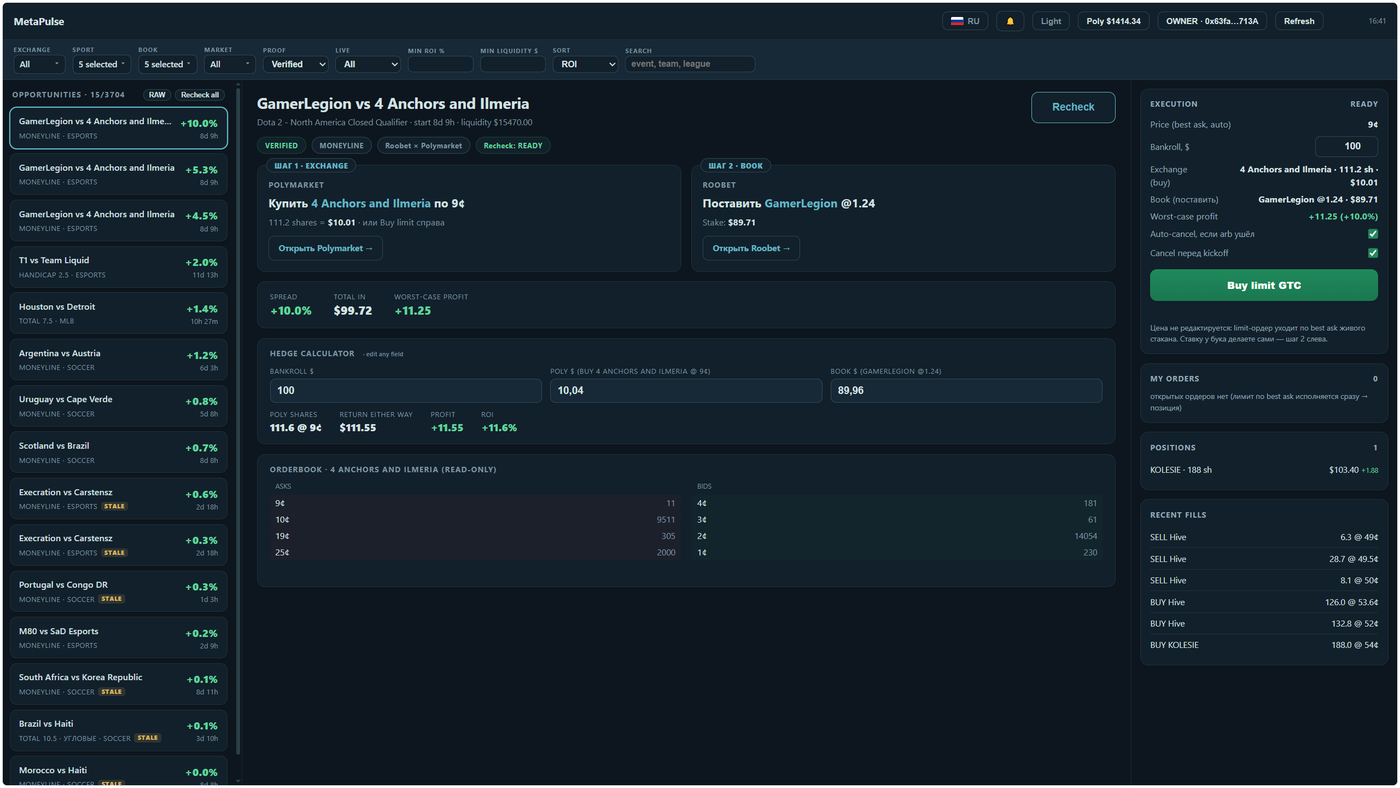Click the green Buy limit GTC button
This screenshot has height=788, width=1400.
tap(1264, 285)
